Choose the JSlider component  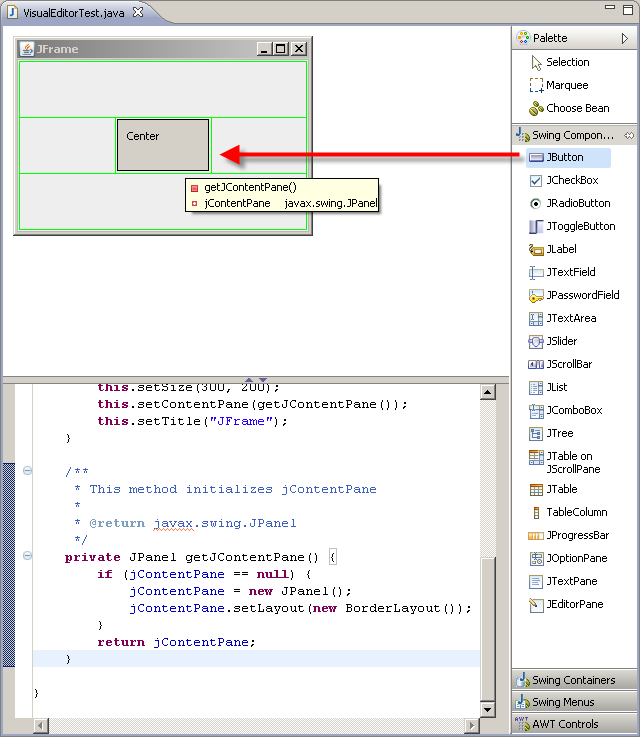[x=553, y=341]
